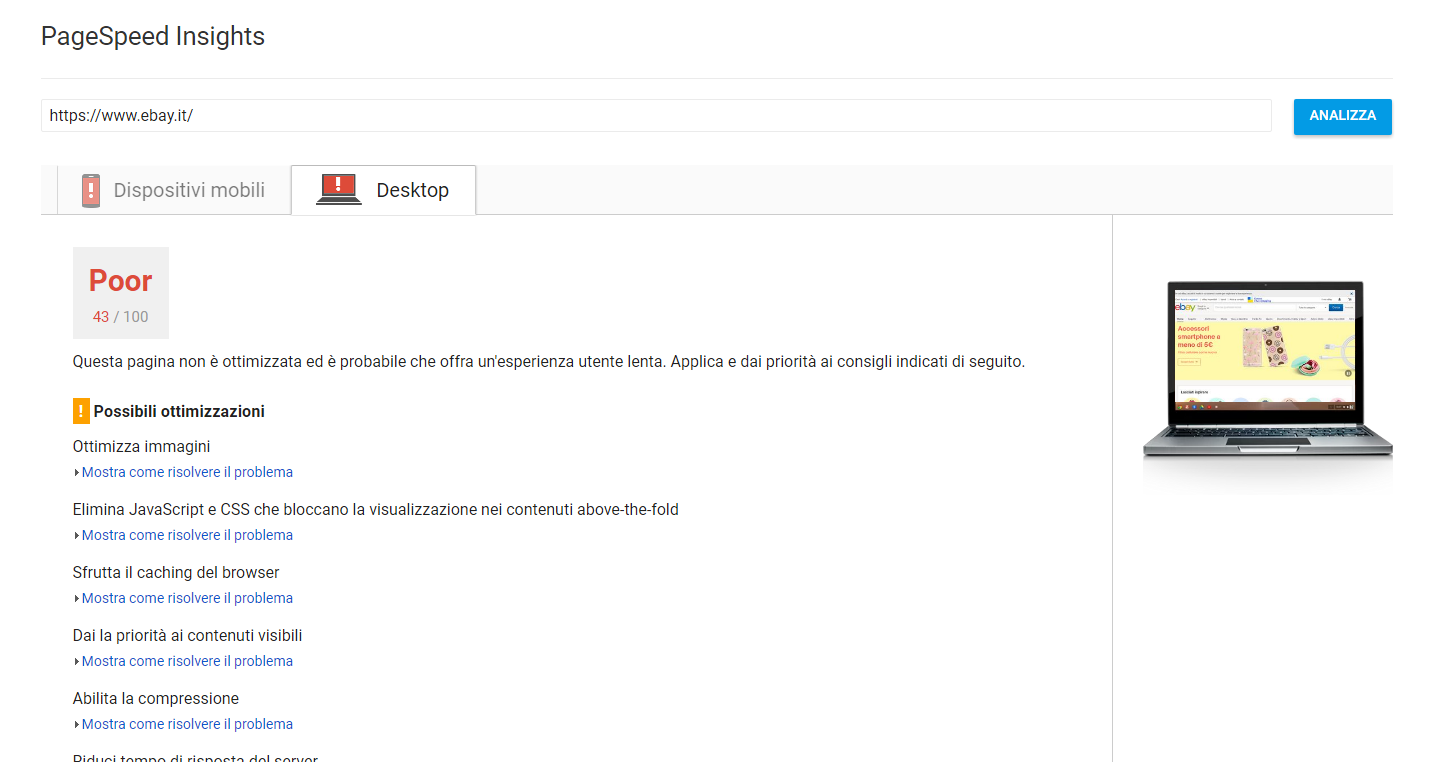Click the Poor score label
Viewport: 1451px width, 762px height.
pyautogui.click(x=121, y=281)
